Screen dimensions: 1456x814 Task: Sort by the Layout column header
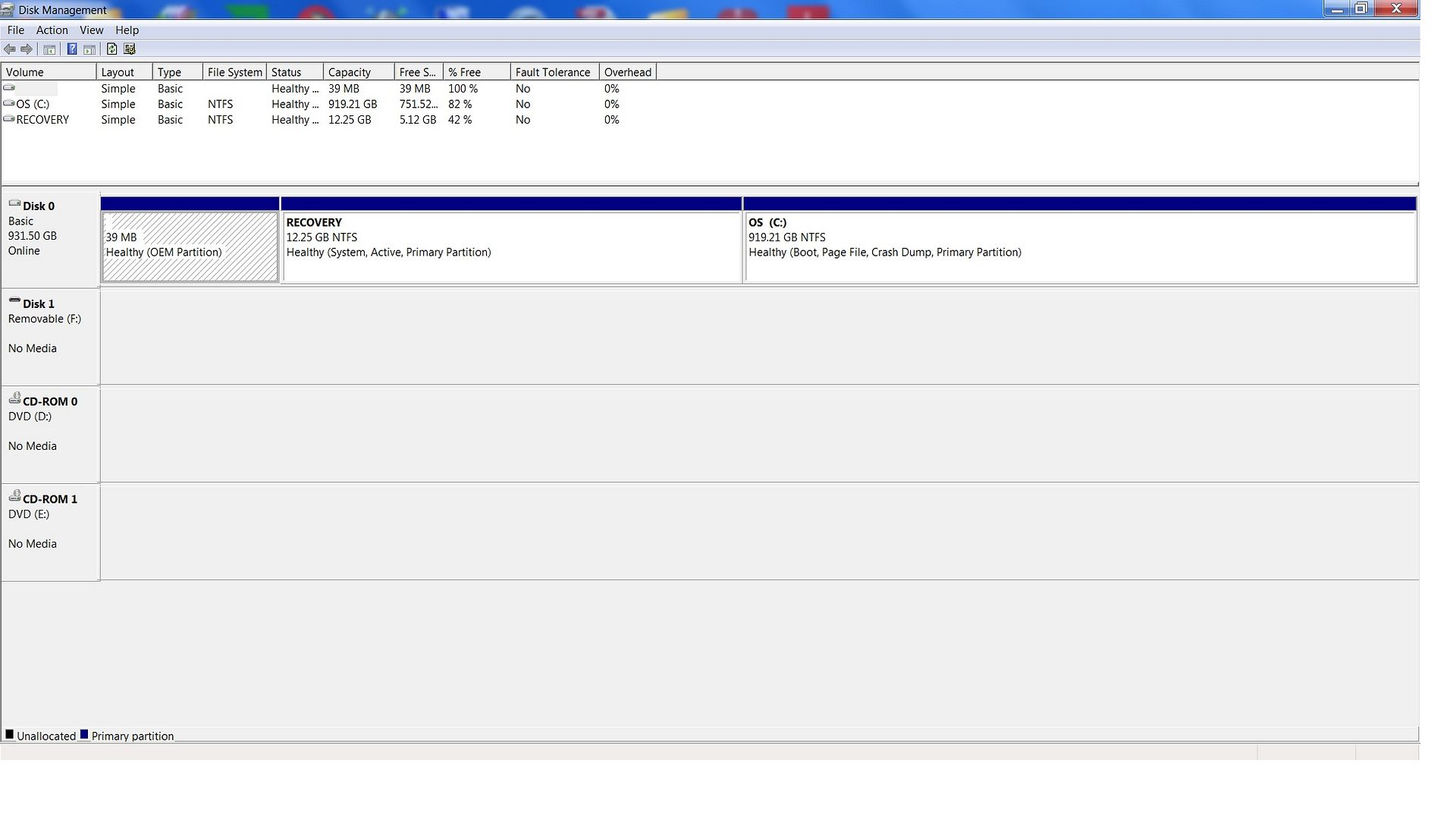click(124, 72)
